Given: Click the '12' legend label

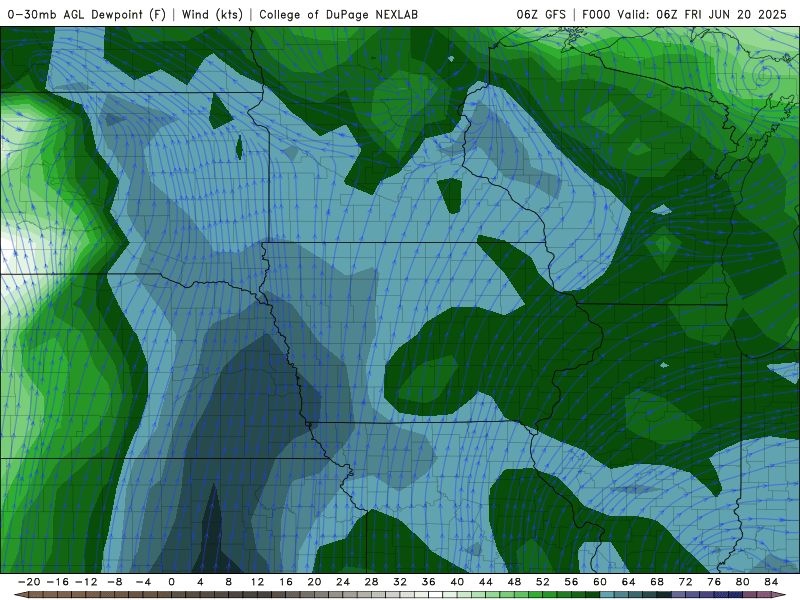Looking at the screenshot, I should [x=257, y=582].
